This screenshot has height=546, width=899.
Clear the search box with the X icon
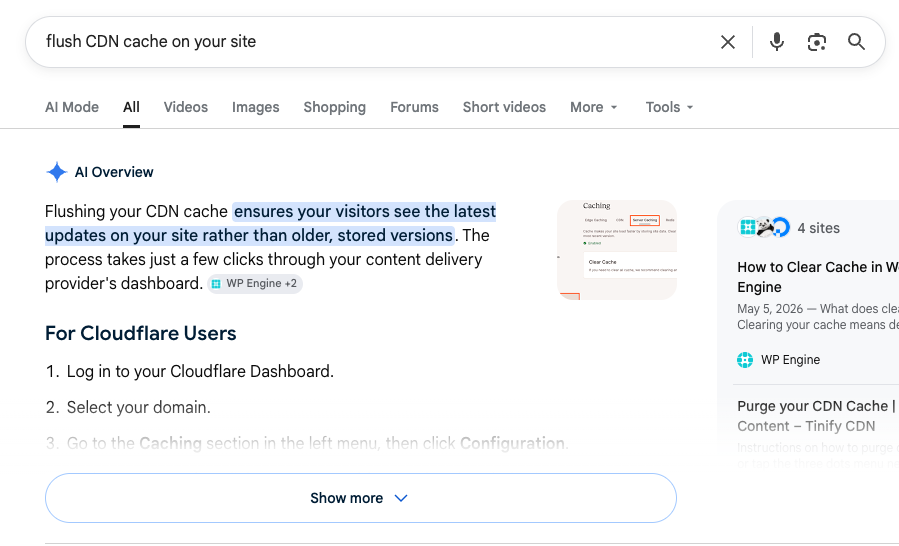tap(728, 42)
